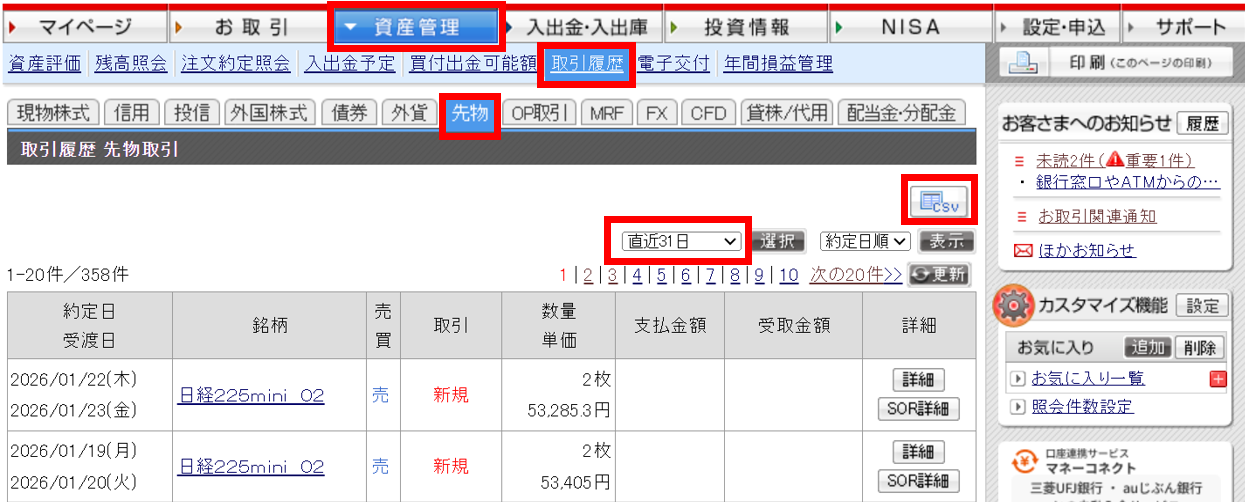This screenshot has height=502, width=1245.
Task: Switch to the FX tab
Action: [656, 112]
